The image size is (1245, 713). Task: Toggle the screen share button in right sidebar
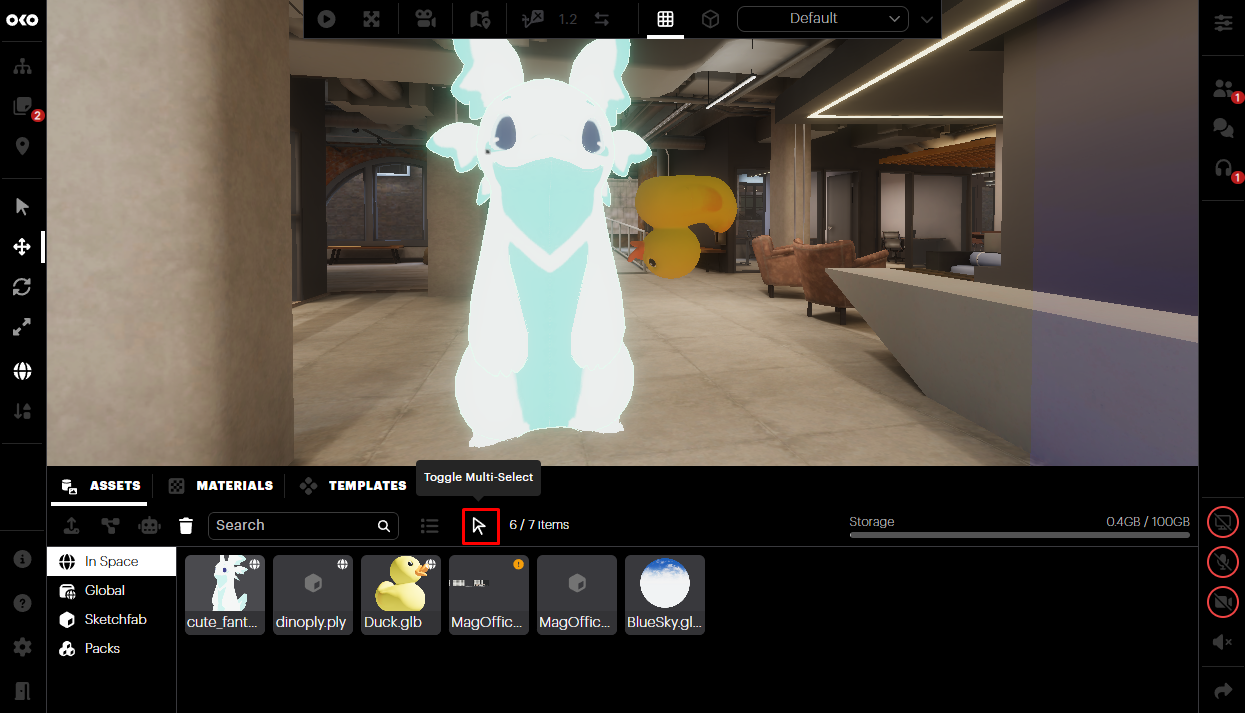pos(1223,522)
